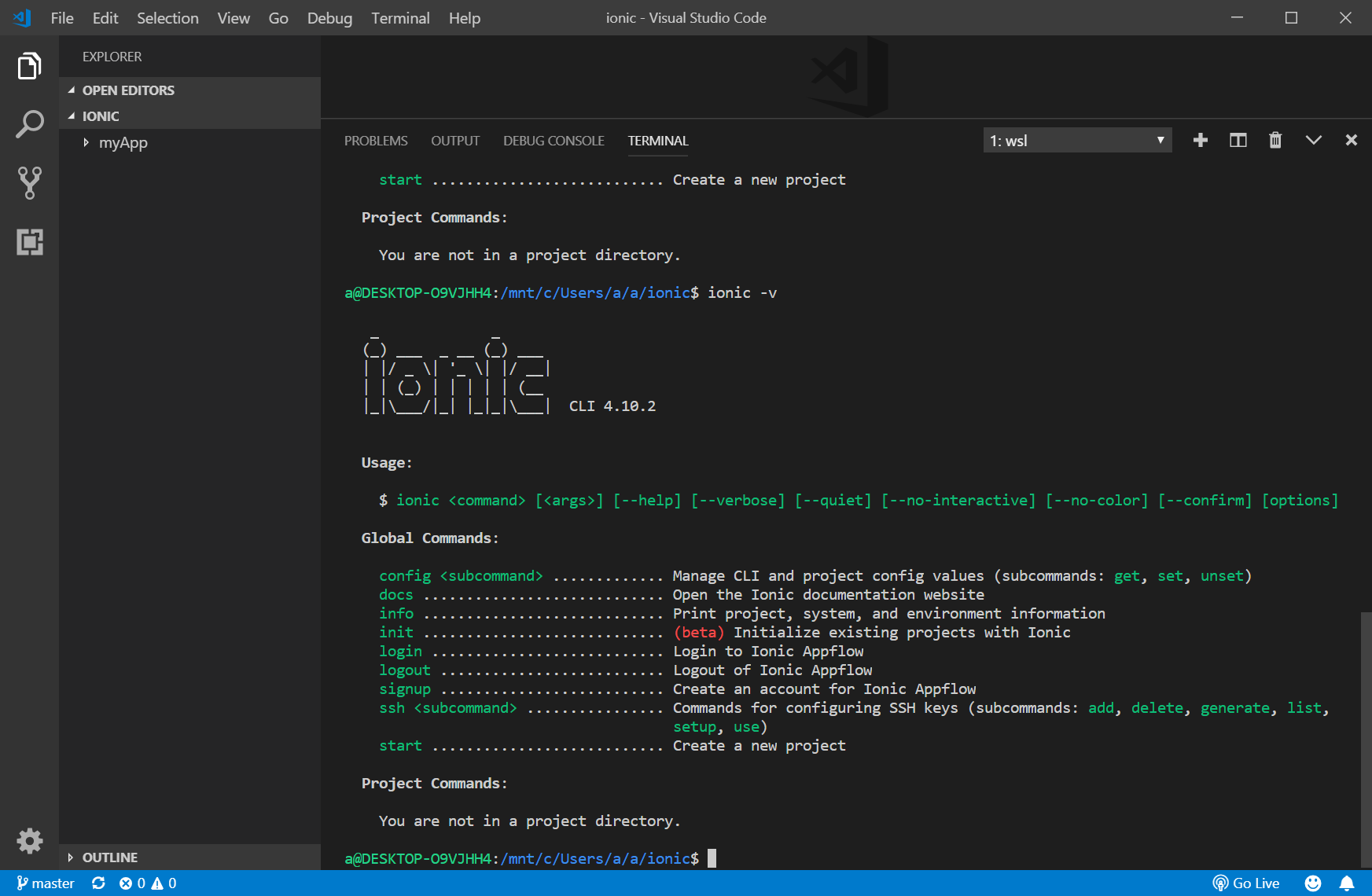Expand the OUTLINE section

109,857
